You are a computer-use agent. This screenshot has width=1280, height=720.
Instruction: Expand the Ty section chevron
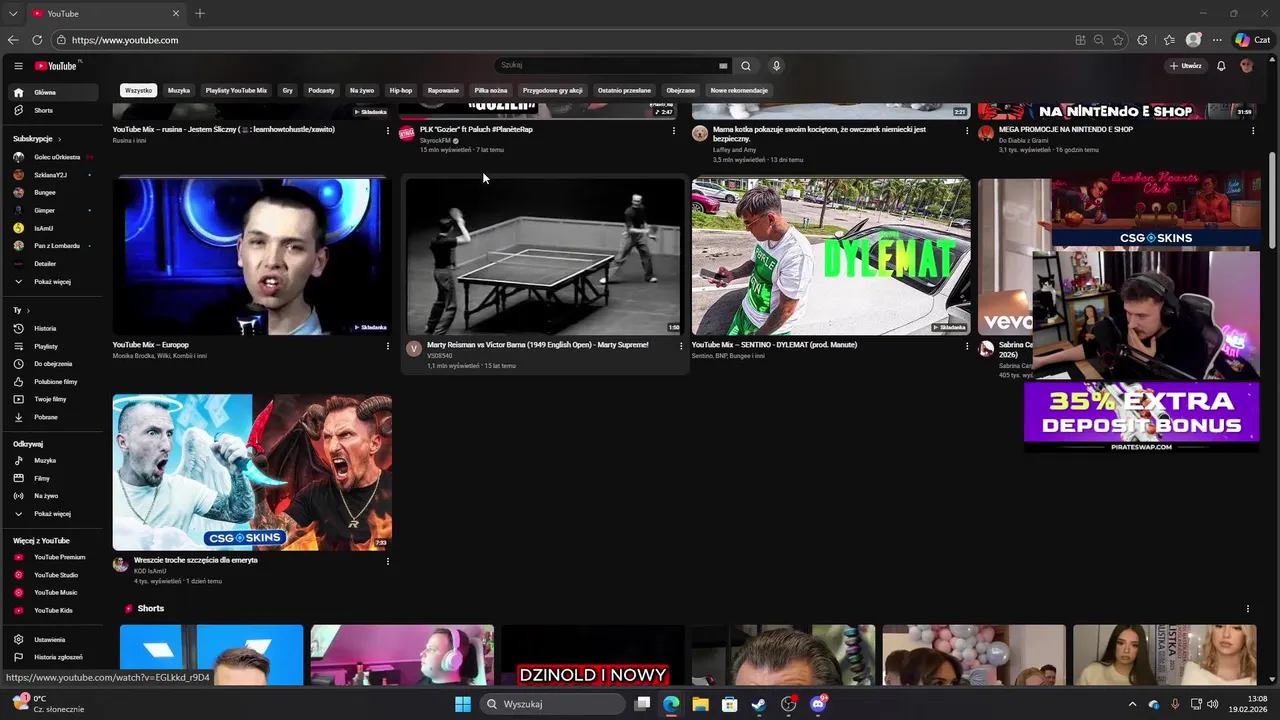click(x=29, y=311)
